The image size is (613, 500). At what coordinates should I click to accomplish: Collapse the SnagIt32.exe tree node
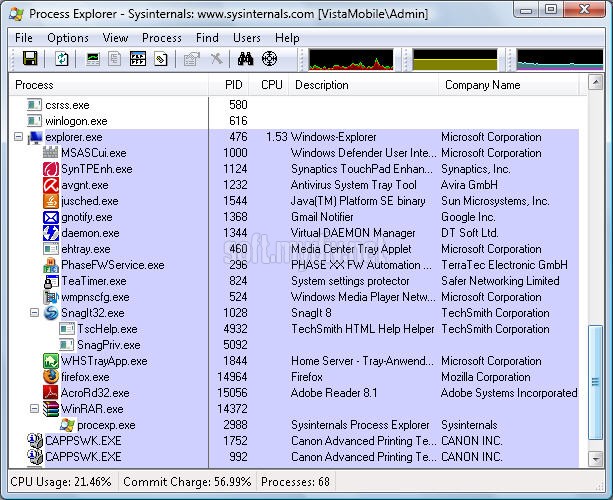pyautogui.click(x=34, y=313)
